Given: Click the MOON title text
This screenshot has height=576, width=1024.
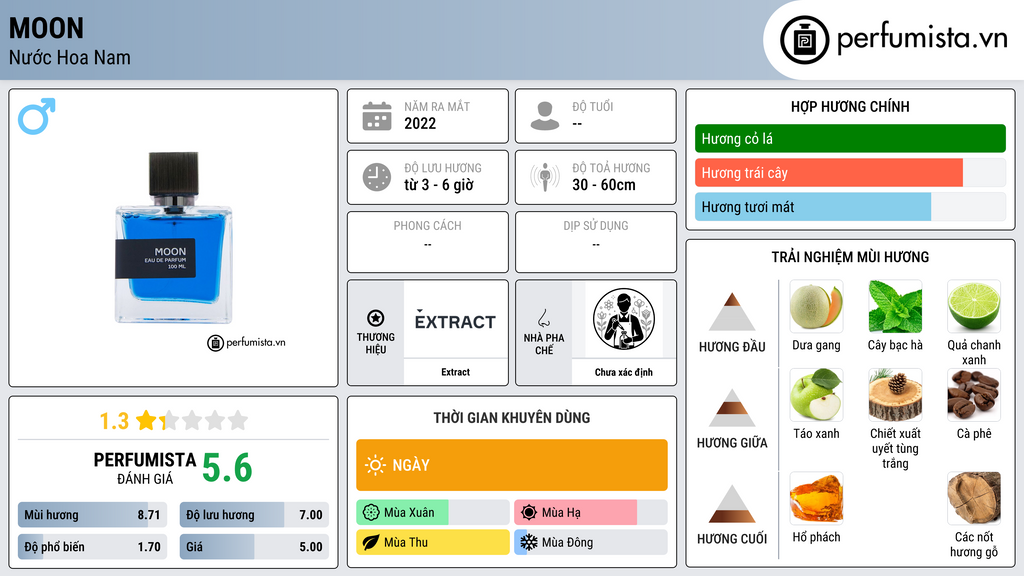Looking at the screenshot, I should coord(46,28).
